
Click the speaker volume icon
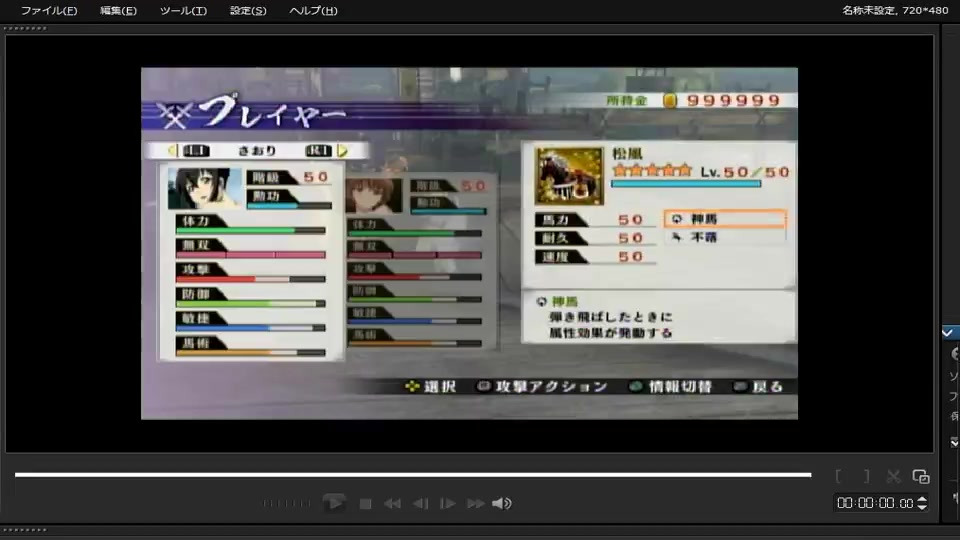coord(501,503)
